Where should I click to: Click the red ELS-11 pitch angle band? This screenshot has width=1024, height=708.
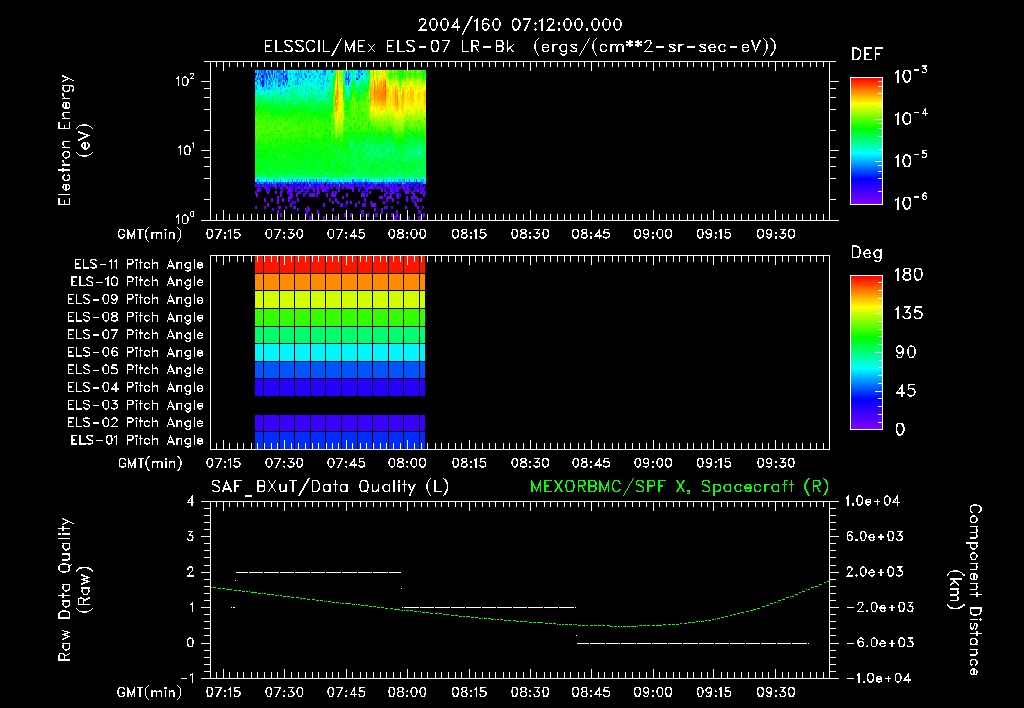pos(340,265)
